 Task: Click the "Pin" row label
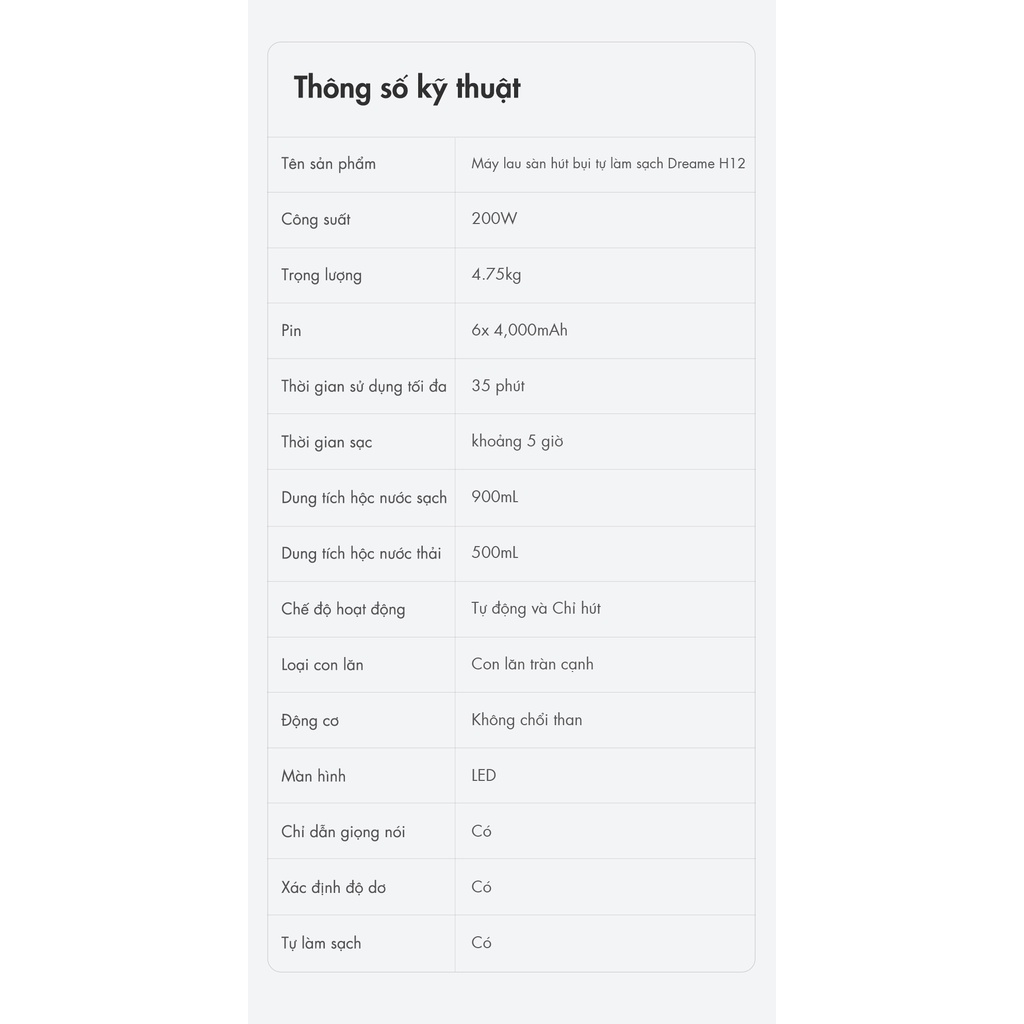point(291,331)
